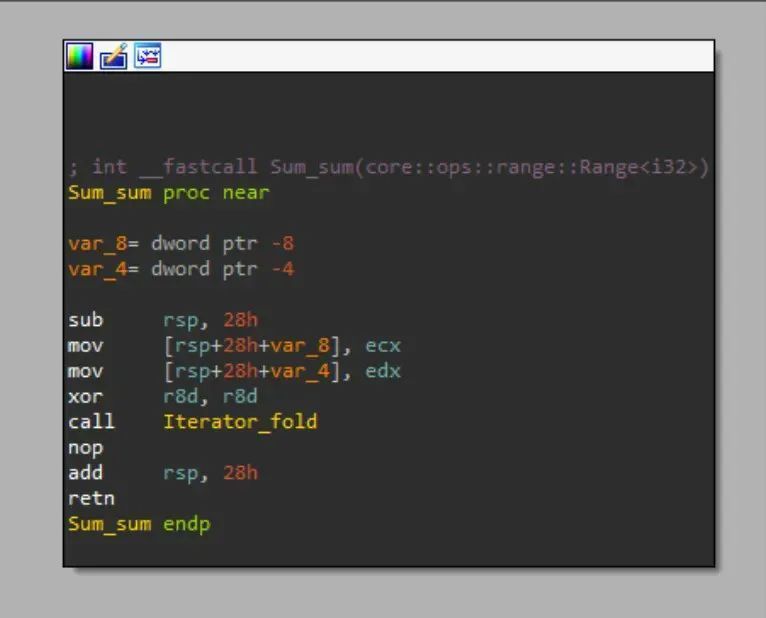Click the retn instruction
Viewport: 766px width, 618px height.
tap(91, 498)
